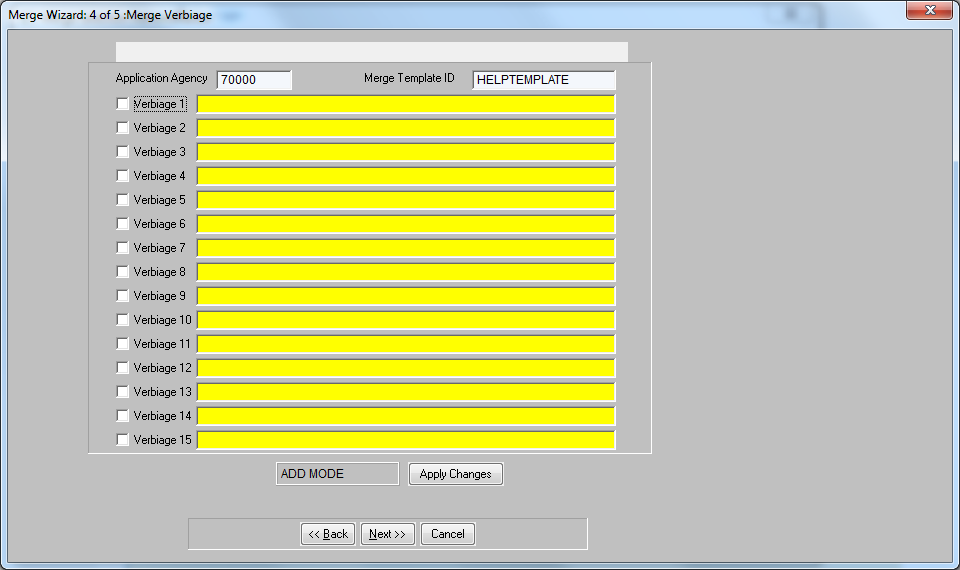Screen dimensions: 960x570
Task: Click the Verbiage 11 text field
Action: [x=406, y=344]
